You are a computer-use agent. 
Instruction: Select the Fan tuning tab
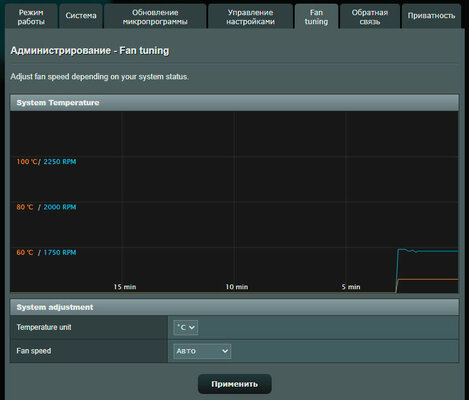coord(316,17)
